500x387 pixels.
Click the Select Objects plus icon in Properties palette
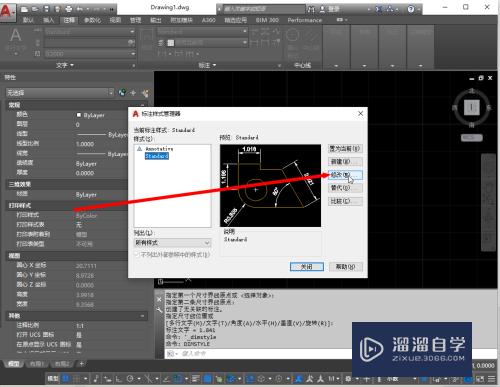coord(133,93)
